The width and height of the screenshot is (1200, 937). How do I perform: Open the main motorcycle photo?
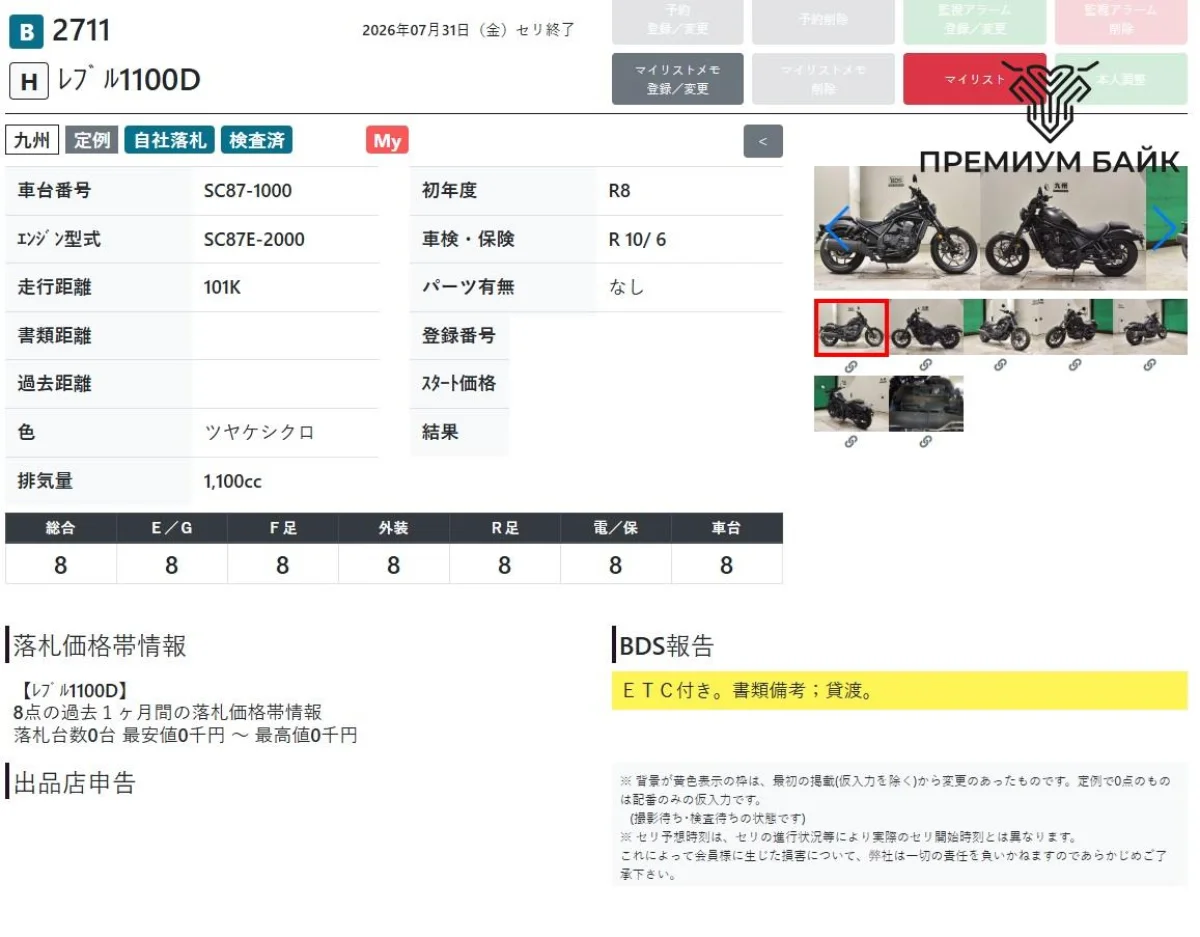click(x=1000, y=228)
